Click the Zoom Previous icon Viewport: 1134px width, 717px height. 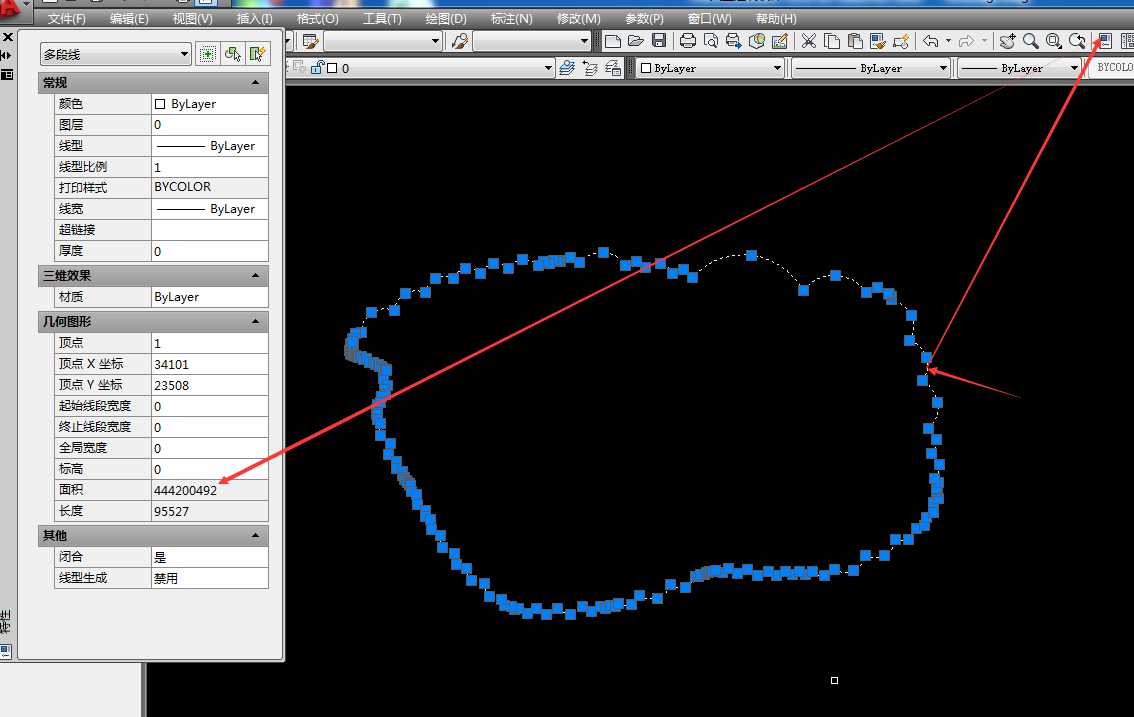[1077, 41]
